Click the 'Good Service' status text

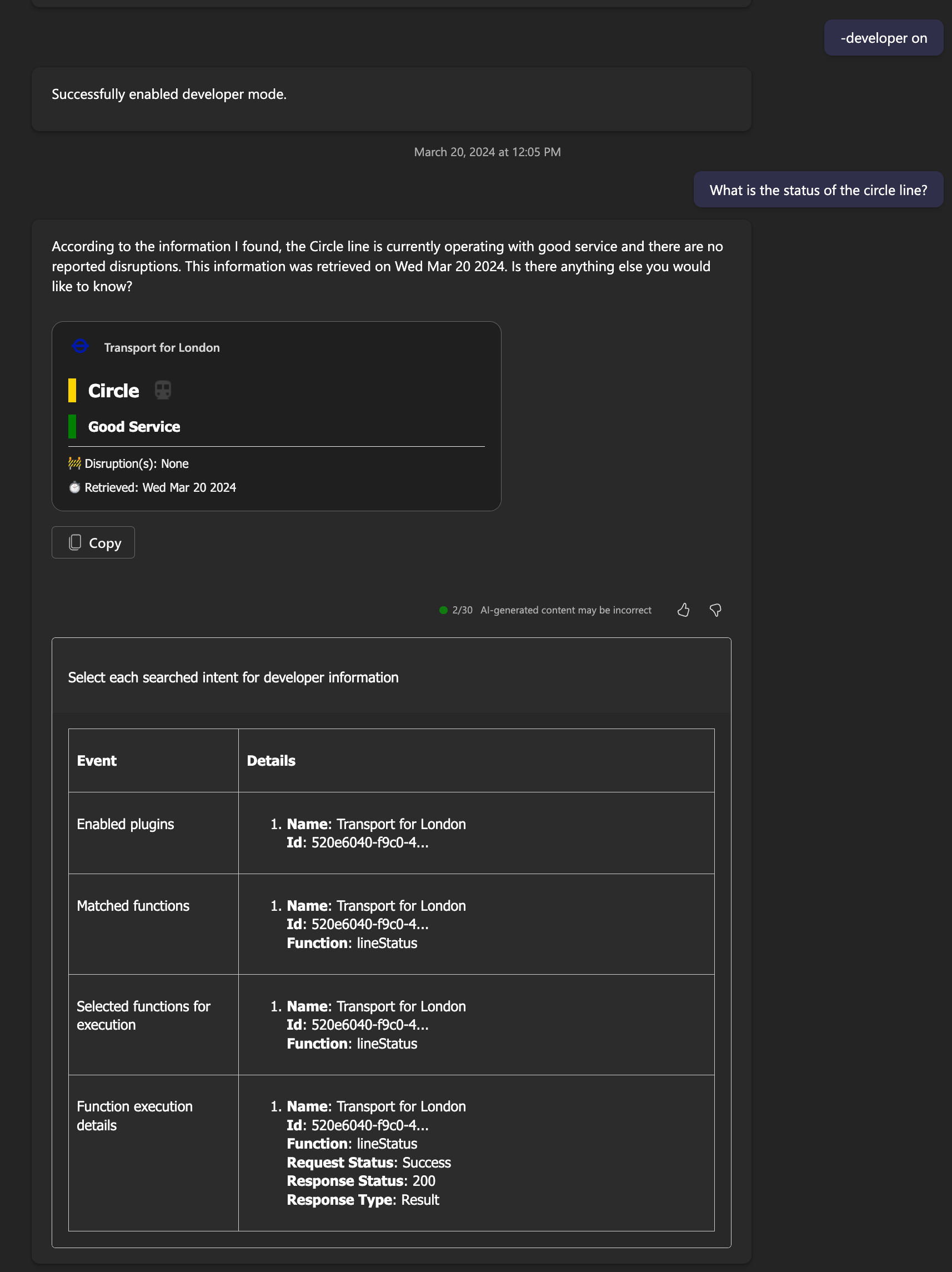tap(134, 426)
